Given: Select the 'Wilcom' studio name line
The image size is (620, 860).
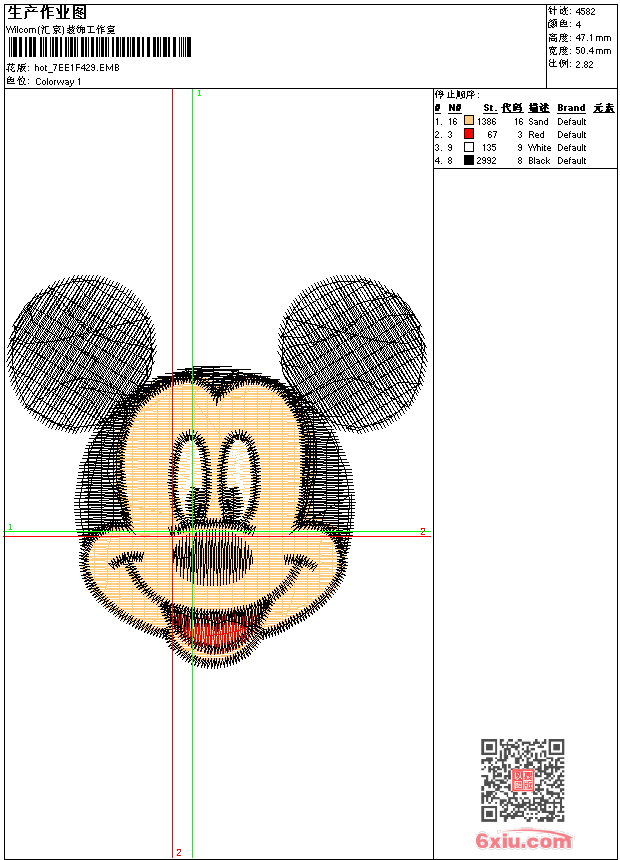Looking at the screenshot, I should 61,30.
